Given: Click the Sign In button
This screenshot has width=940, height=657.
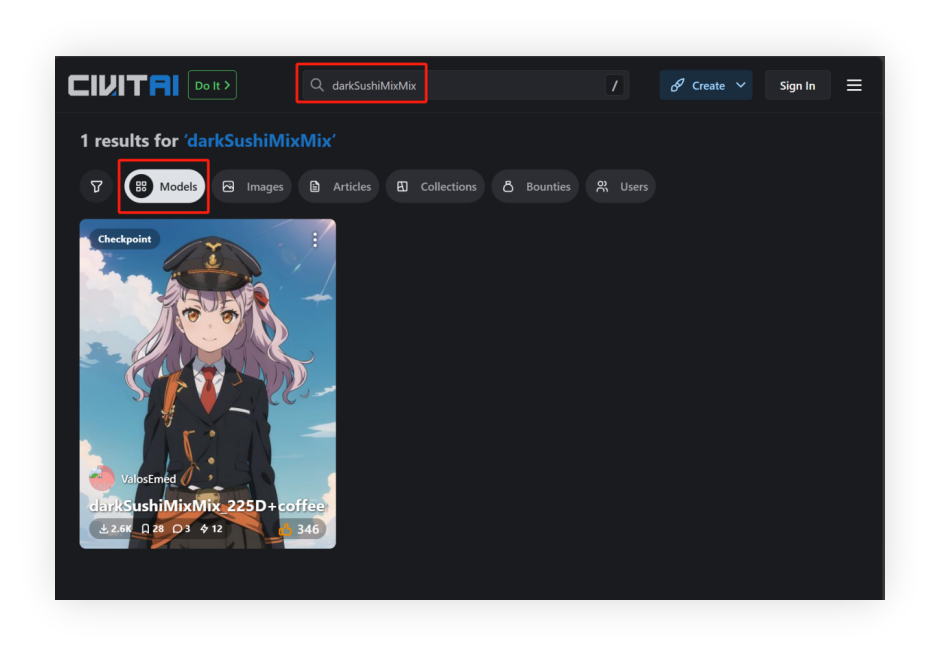Looking at the screenshot, I should (x=797, y=85).
